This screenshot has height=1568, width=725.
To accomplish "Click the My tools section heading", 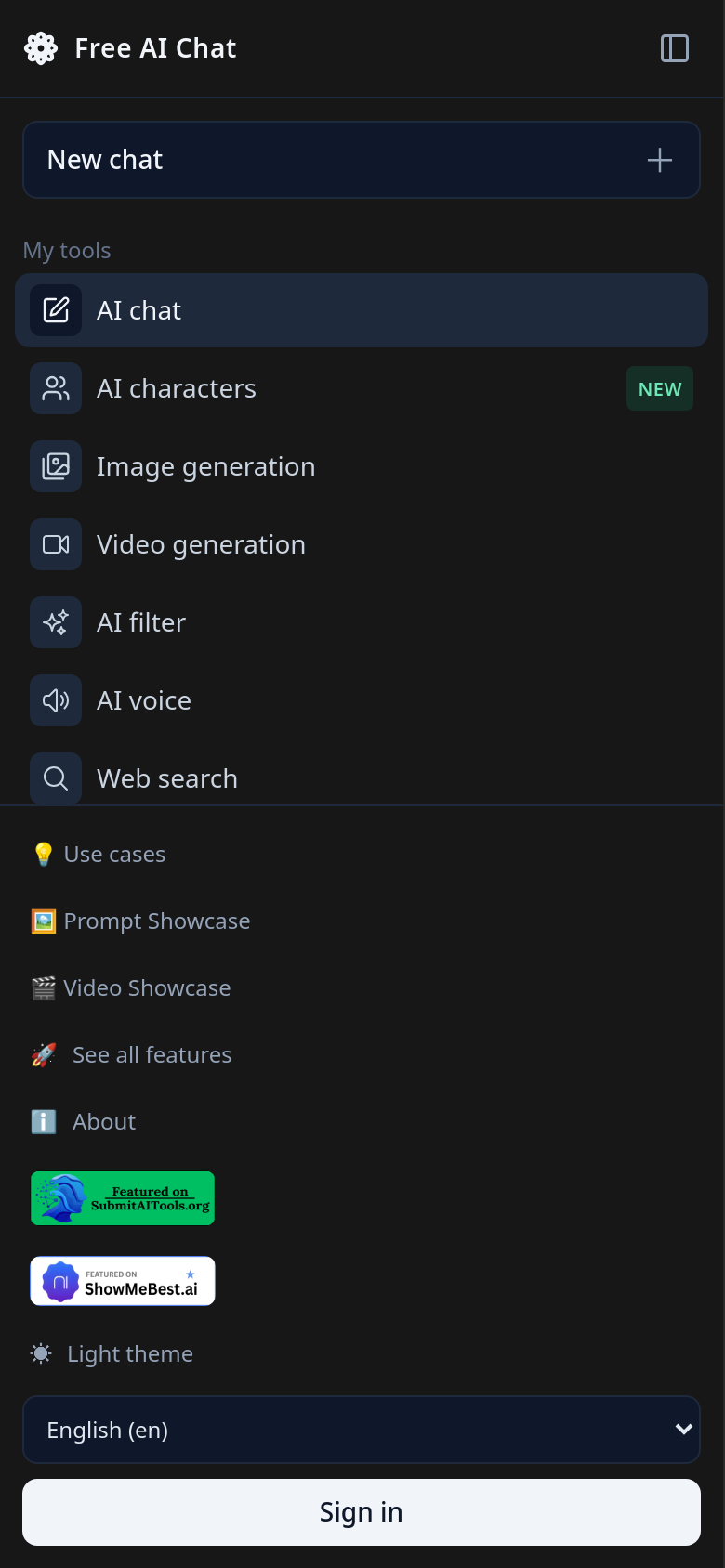I will (67, 251).
